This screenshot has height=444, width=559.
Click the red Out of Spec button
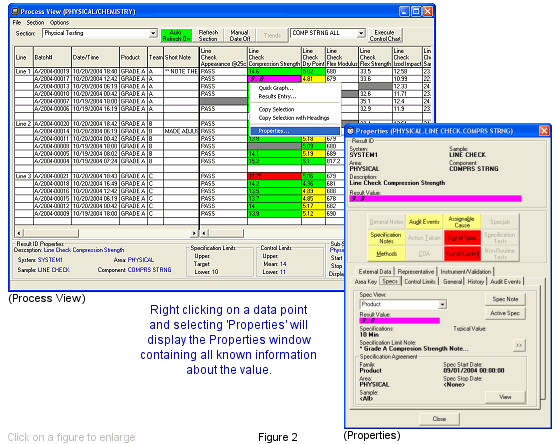pyautogui.click(x=462, y=238)
